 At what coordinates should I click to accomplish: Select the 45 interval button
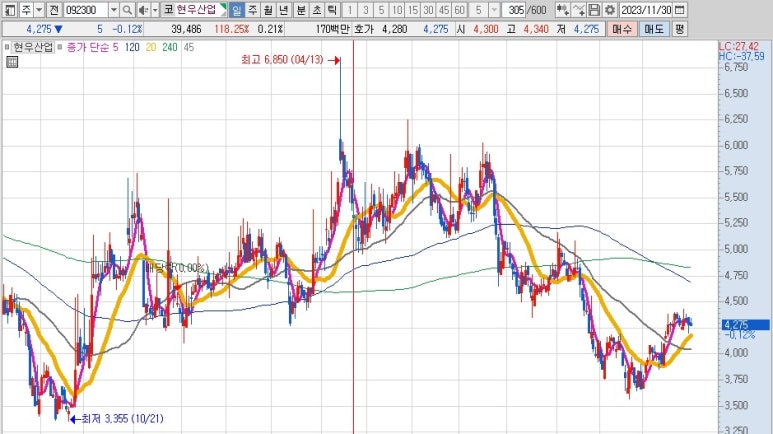tap(444, 9)
